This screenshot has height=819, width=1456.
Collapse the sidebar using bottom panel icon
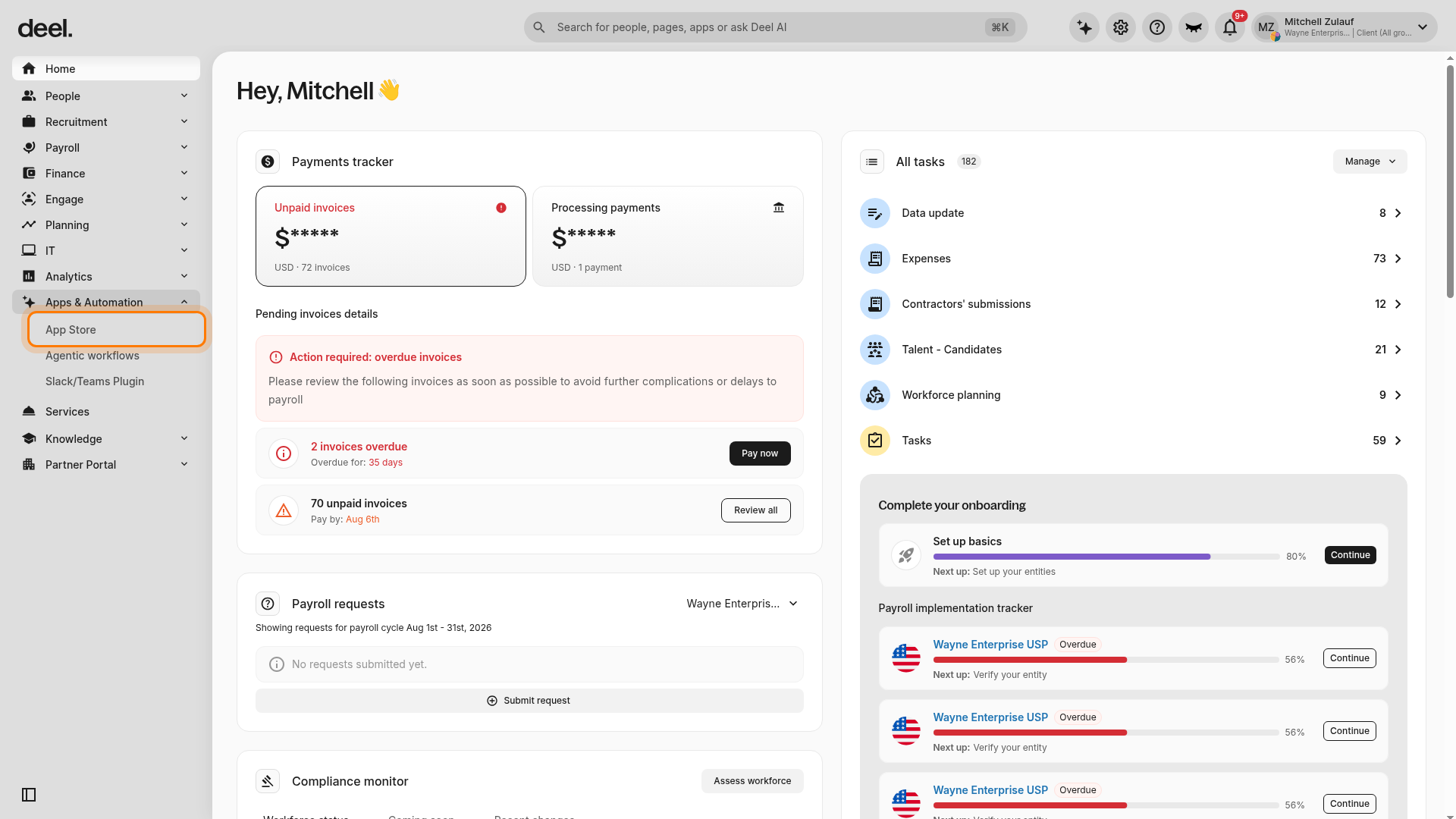click(x=29, y=795)
